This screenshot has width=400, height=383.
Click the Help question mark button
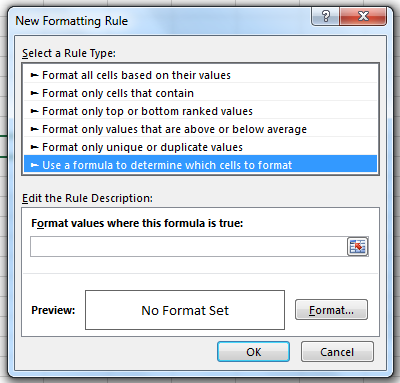[x=325, y=16]
